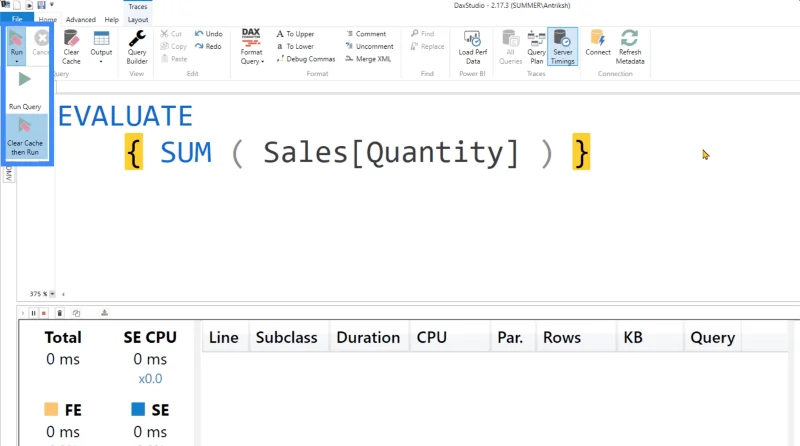This screenshot has height=446, width=800.
Task: Click the blue SE legend swatch
Action: (138, 409)
